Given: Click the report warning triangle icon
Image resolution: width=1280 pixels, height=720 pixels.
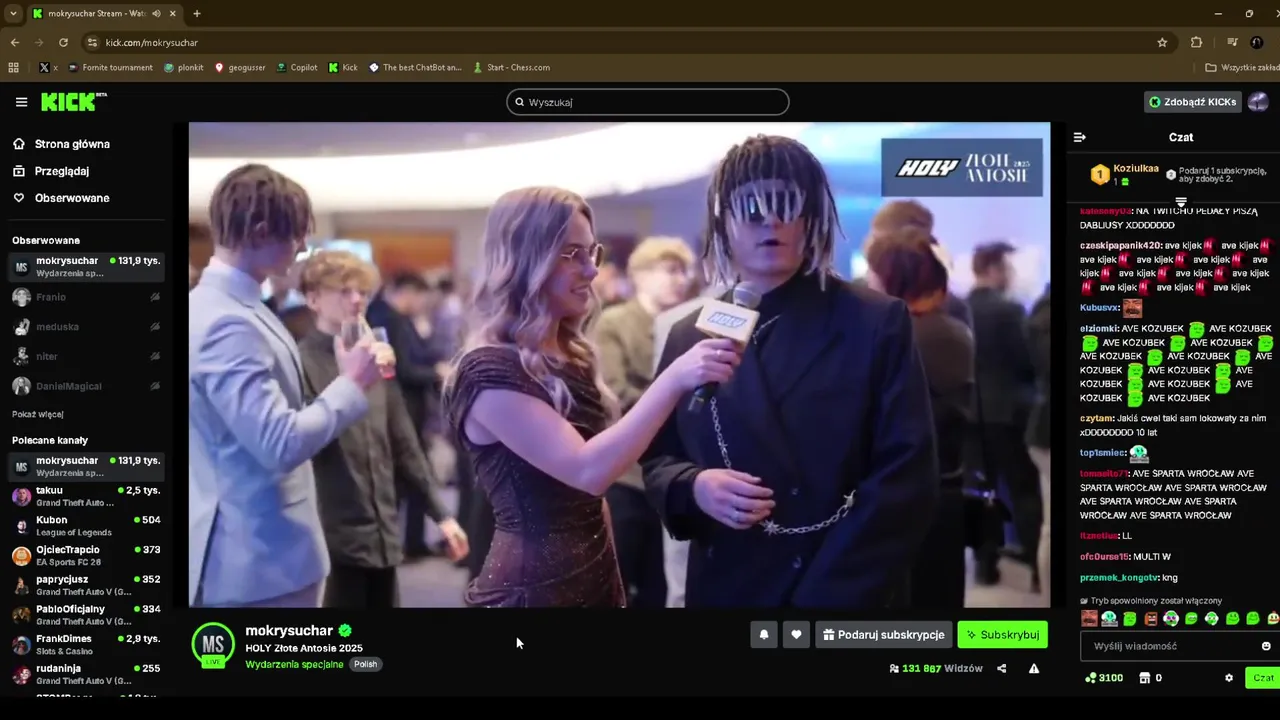Looking at the screenshot, I should pos(1034,669).
